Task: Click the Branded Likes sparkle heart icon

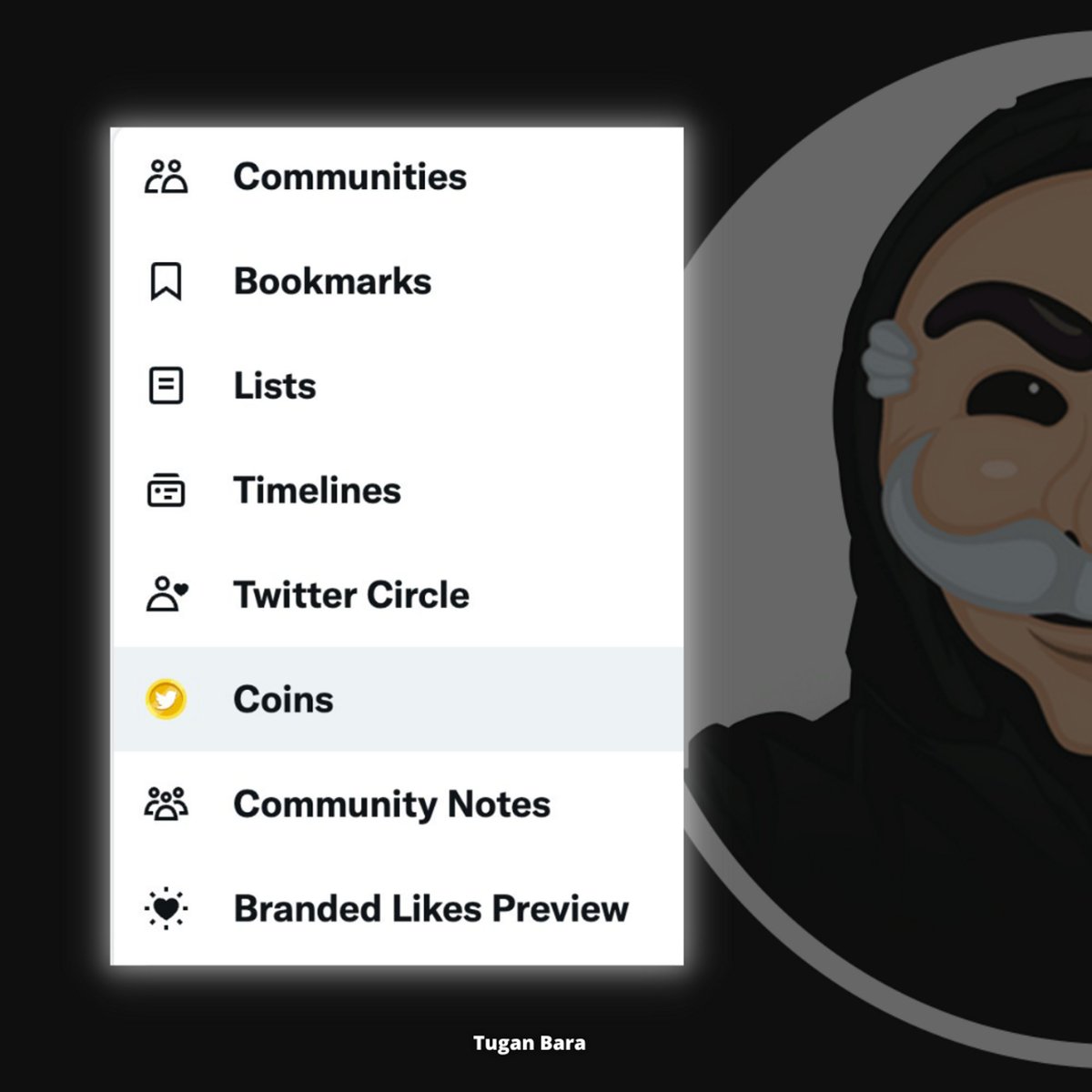Action: coord(166,908)
